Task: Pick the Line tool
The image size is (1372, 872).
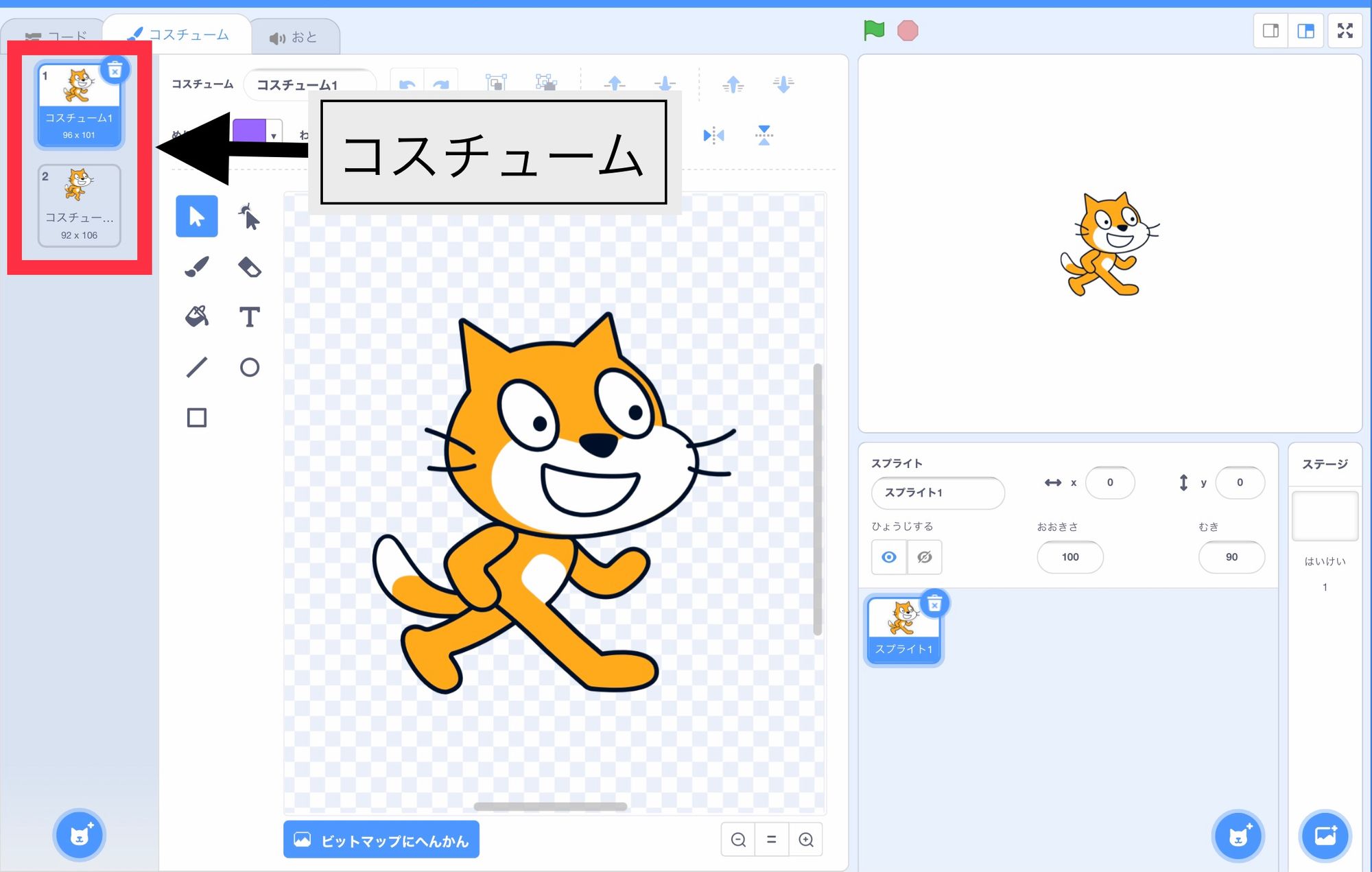Action: (x=196, y=367)
